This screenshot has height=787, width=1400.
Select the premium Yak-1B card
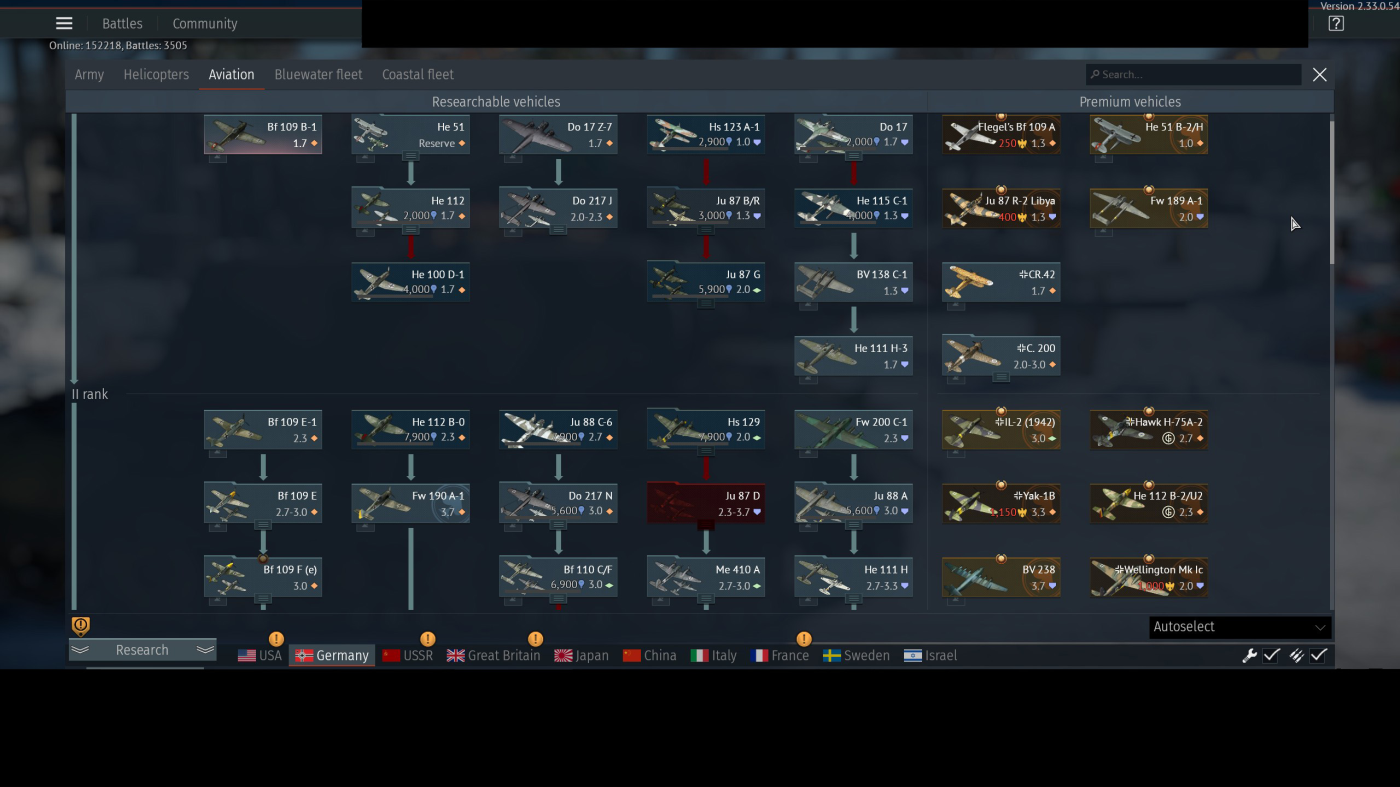point(1001,504)
